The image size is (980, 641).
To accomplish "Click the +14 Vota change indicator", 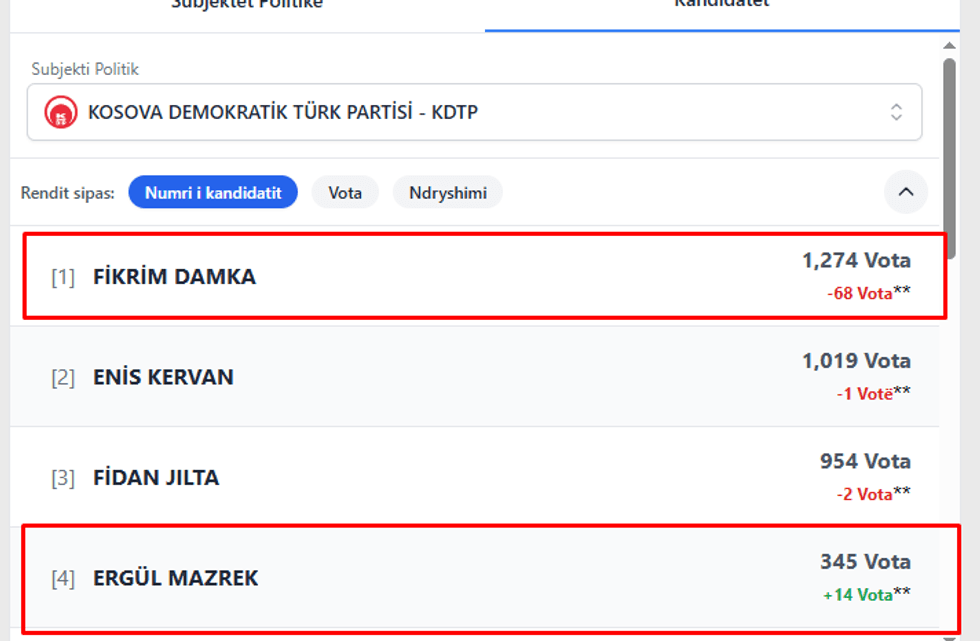I will 857,595.
